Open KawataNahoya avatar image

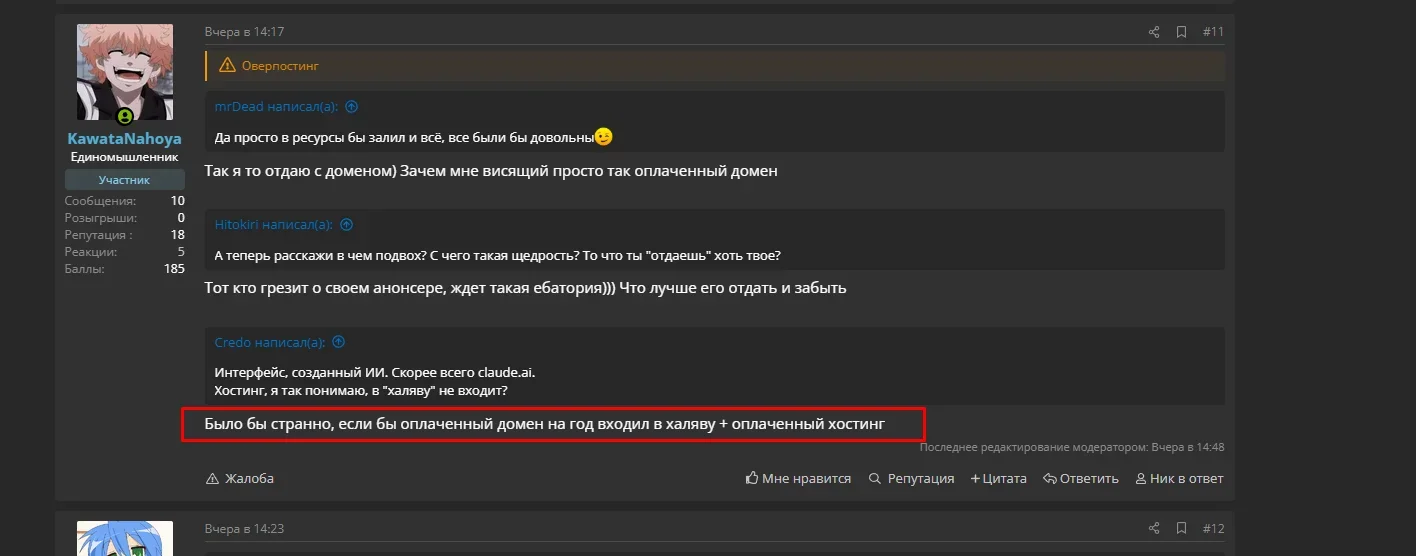[x=125, y=72]
